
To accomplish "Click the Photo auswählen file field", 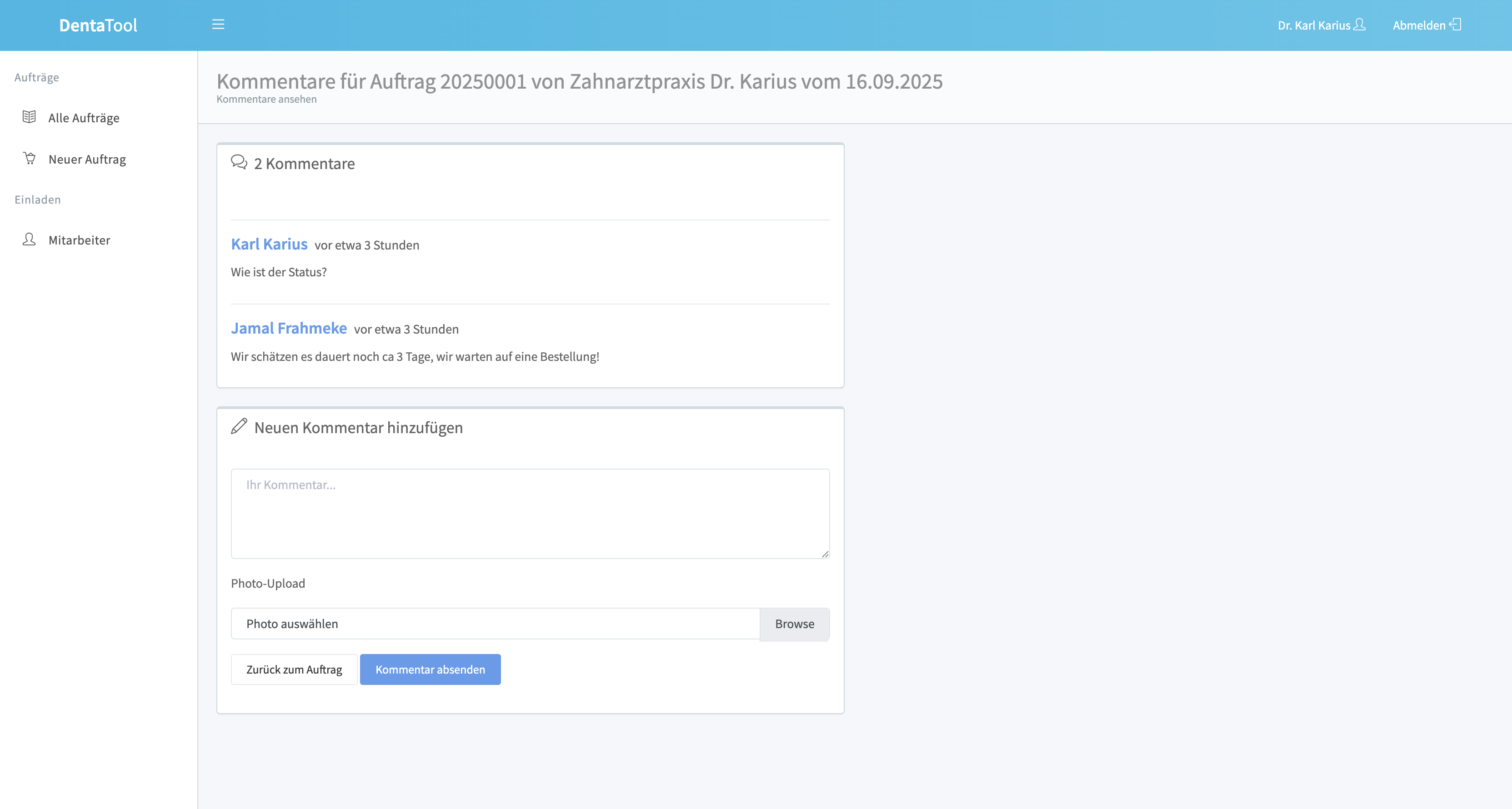I will [495, 624].
